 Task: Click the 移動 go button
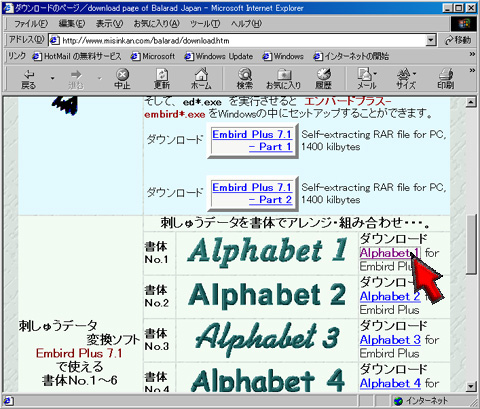tap(458, 40)
